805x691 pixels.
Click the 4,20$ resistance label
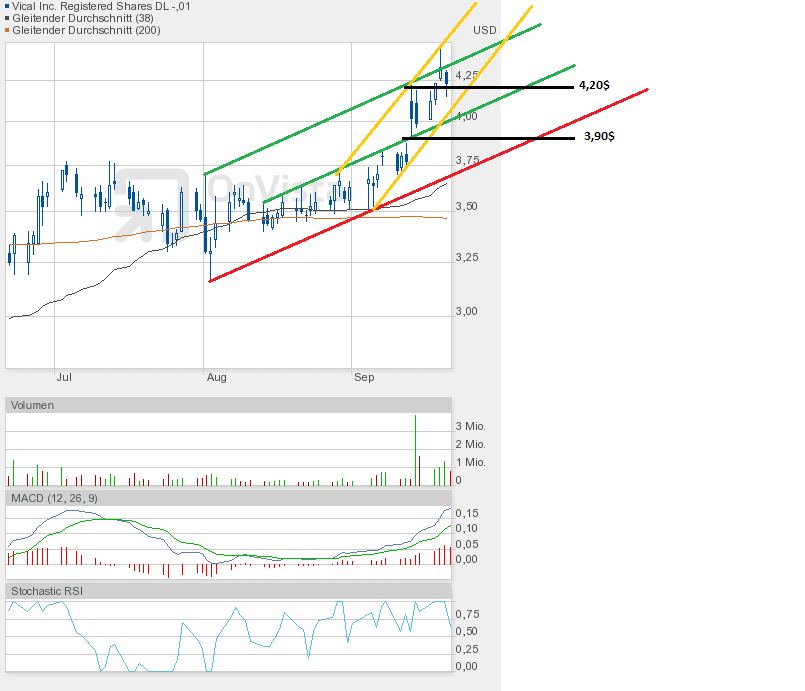(x=594, y=85)
